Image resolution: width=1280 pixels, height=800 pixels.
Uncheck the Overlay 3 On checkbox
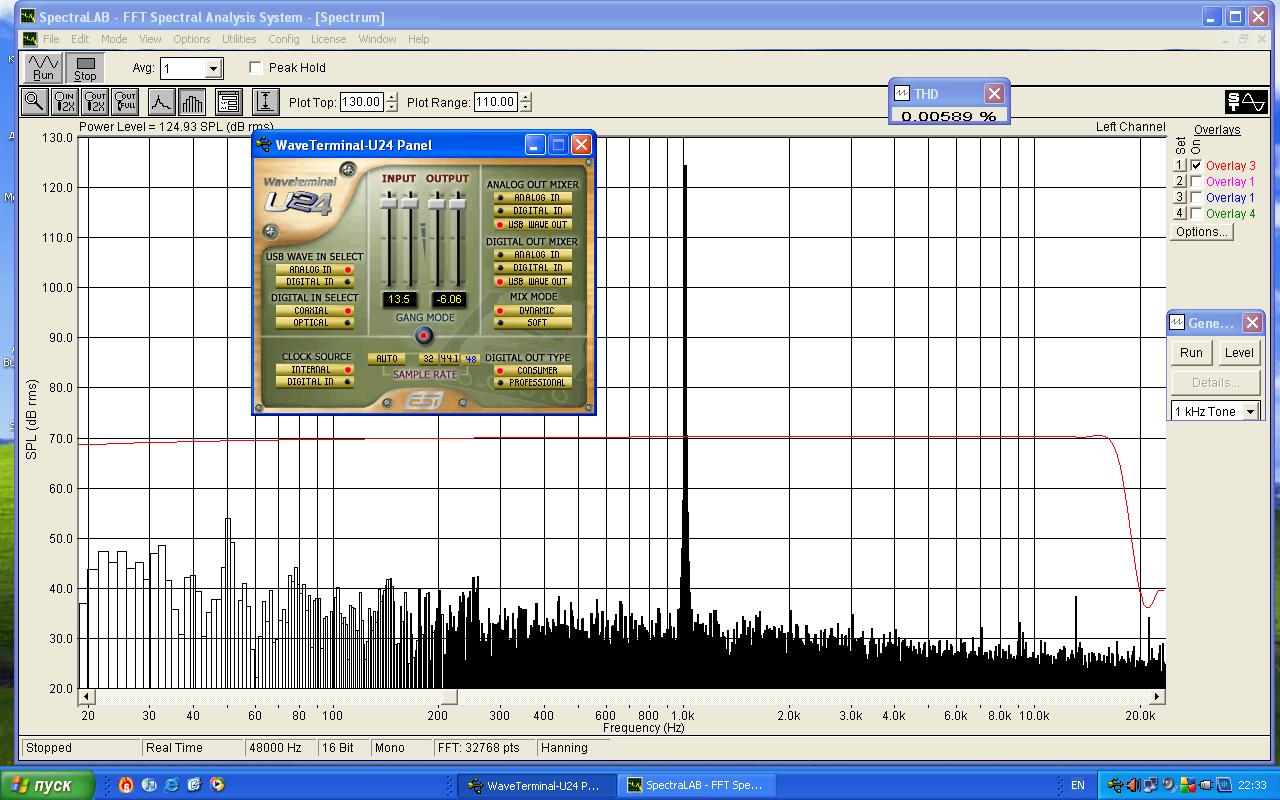(x=1196, y=165)
